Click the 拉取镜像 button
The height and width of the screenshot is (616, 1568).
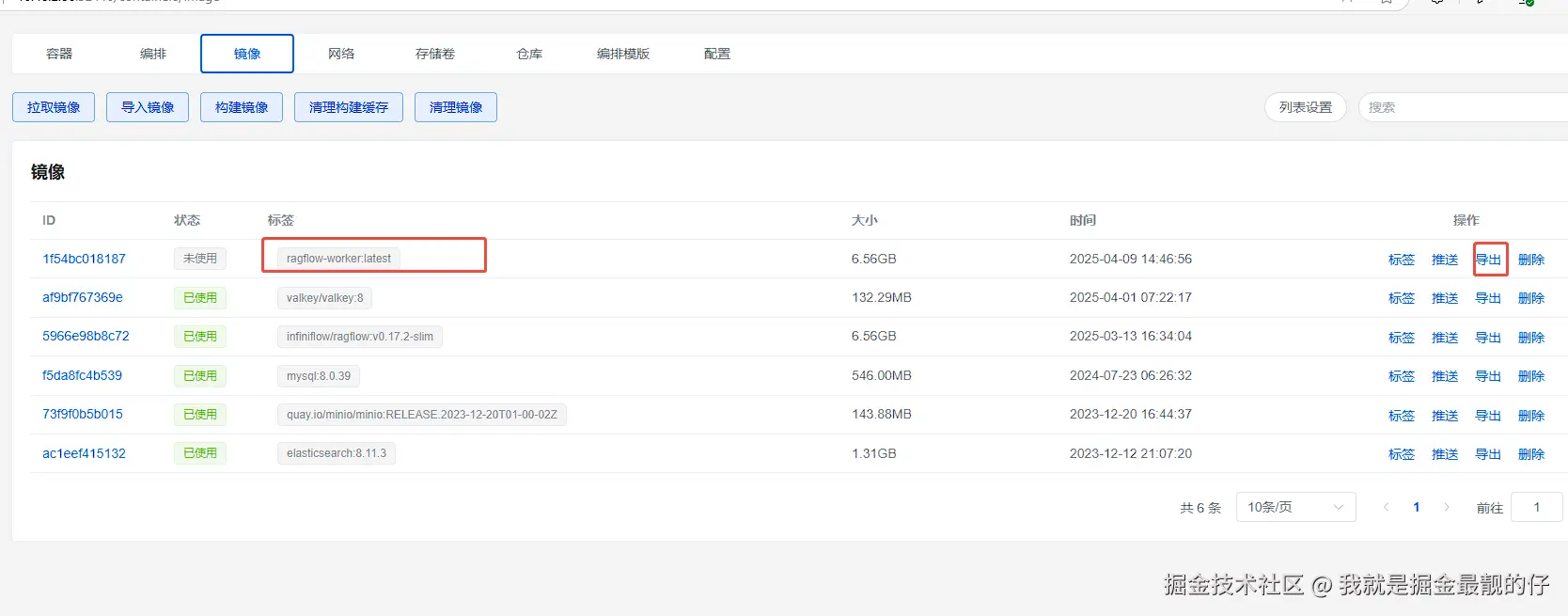point(54,107)
